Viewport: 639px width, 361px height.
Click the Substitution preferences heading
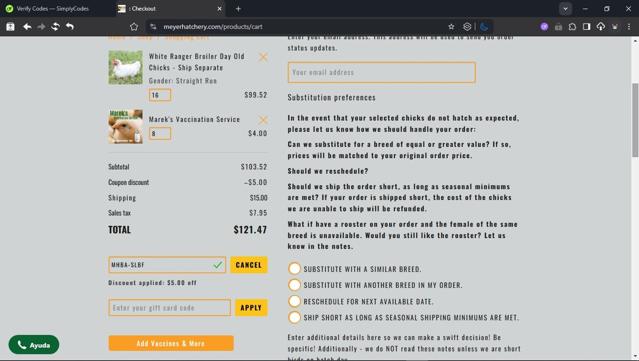coord(331,97)
